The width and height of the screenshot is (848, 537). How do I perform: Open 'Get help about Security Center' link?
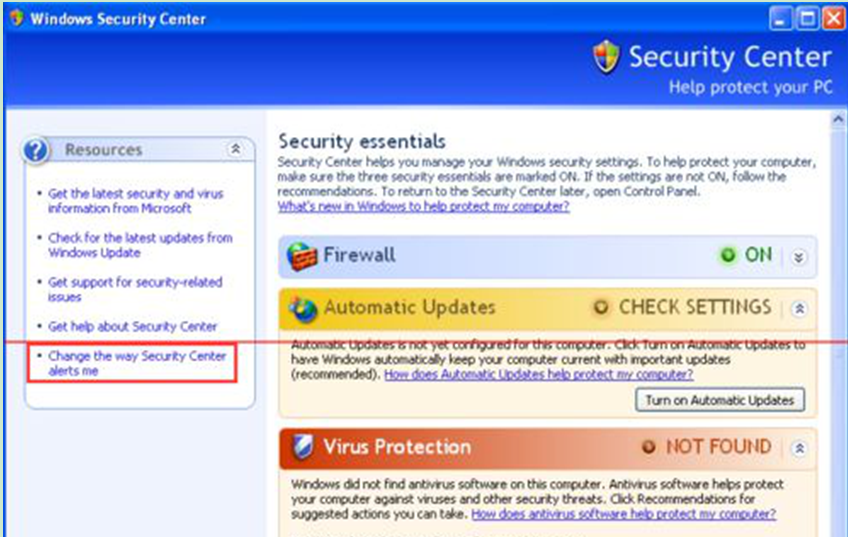[x=132, y=327]
